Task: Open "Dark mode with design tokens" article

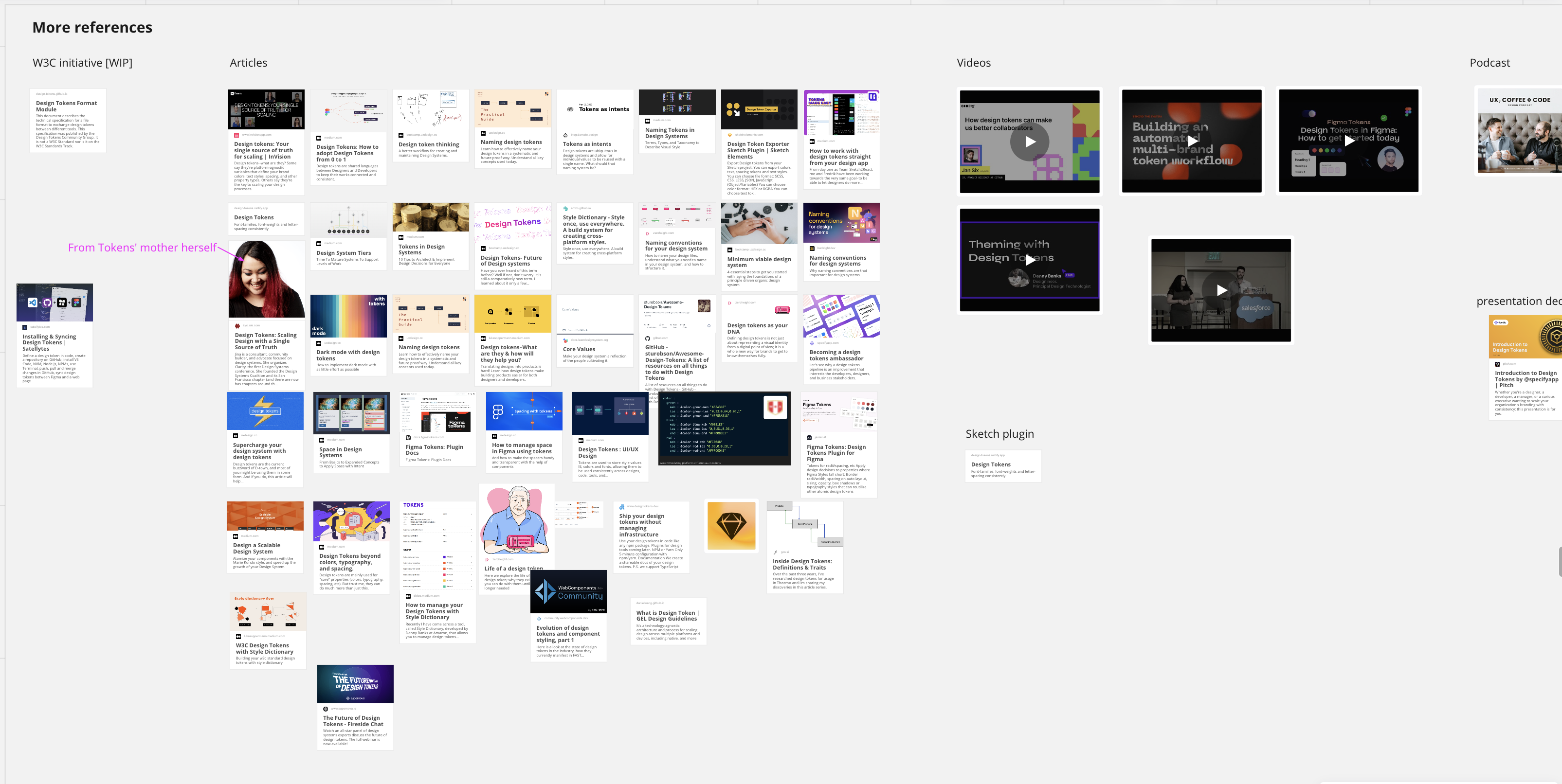Action: click(348, 335)
